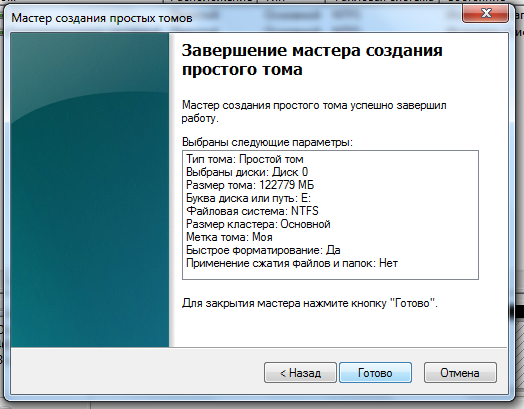
Task: Select 'Применение сжатия файлов и папок: Нет' line
Action: click(292, 263)
